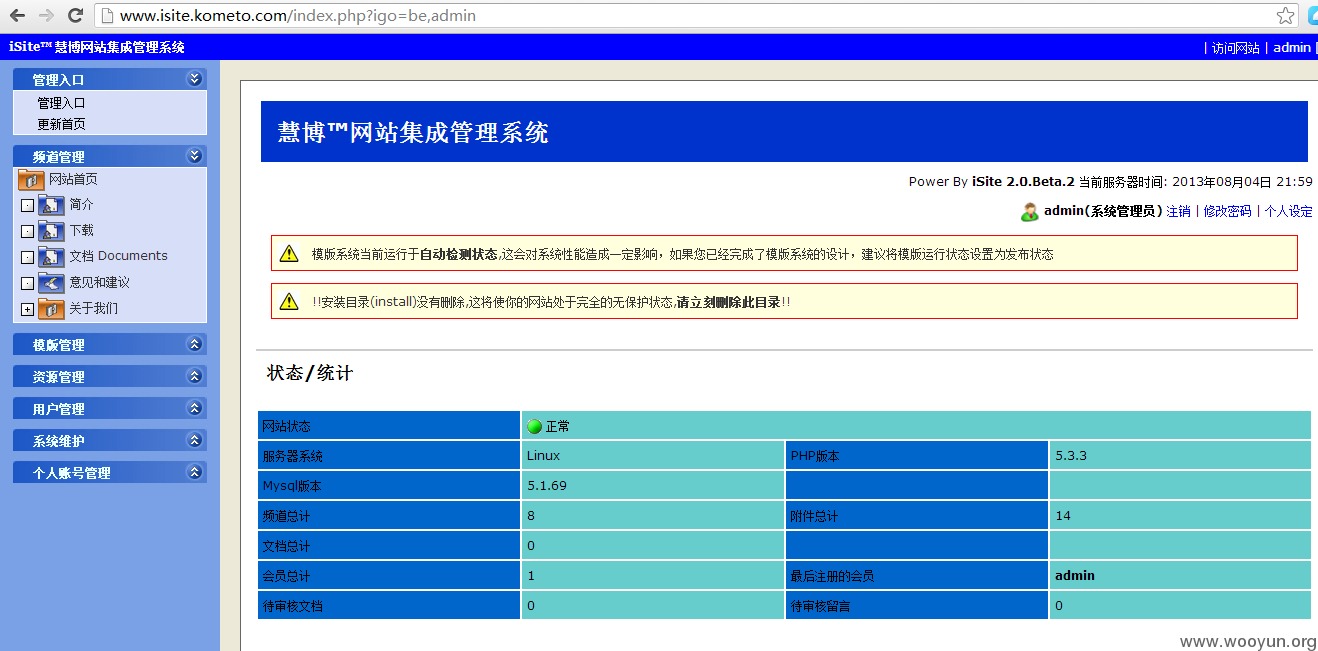Click the 附件总计 value 14

[1063, 516]
